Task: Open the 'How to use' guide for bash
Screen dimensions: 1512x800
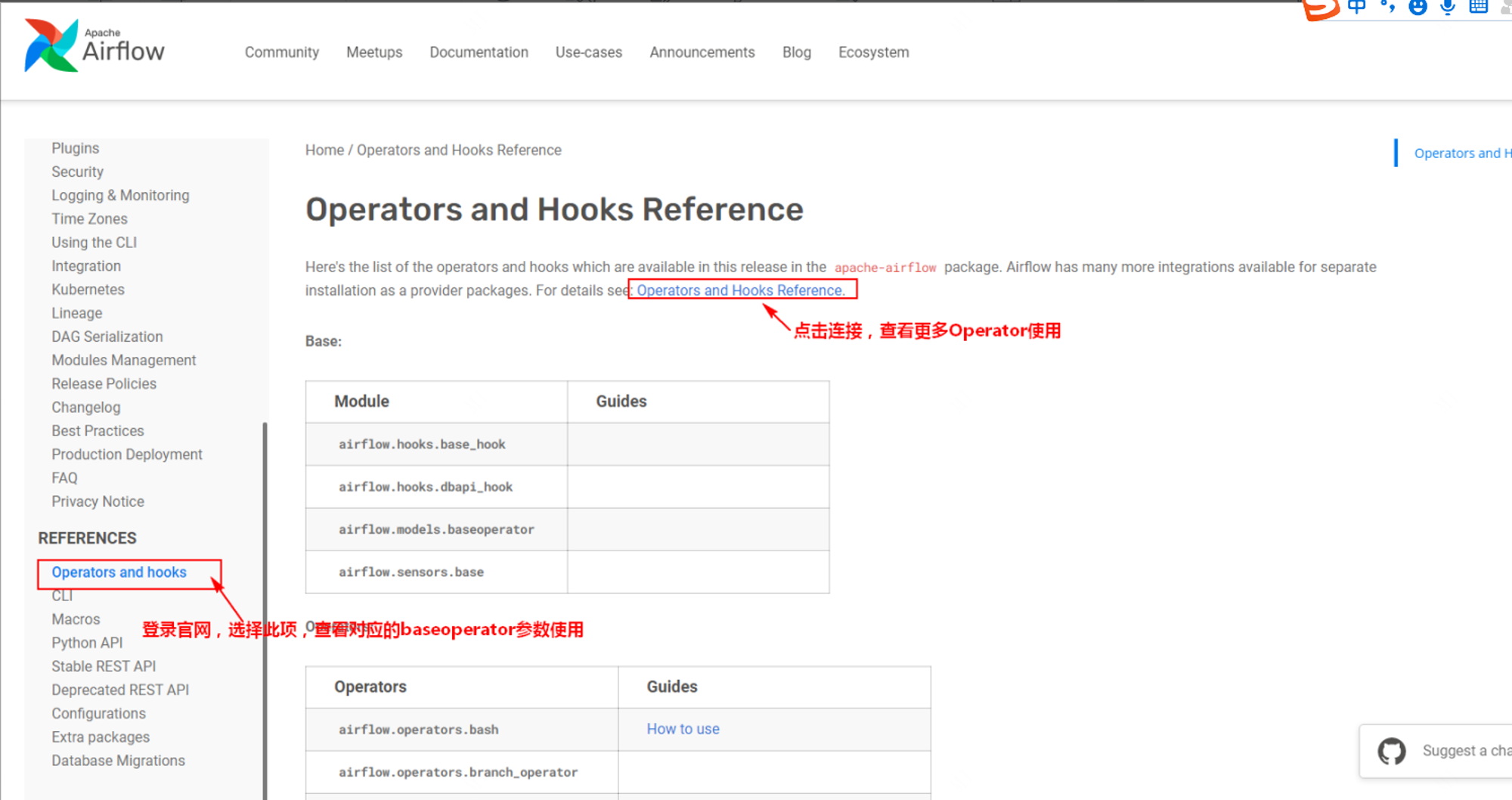Action: pos(683,729)
